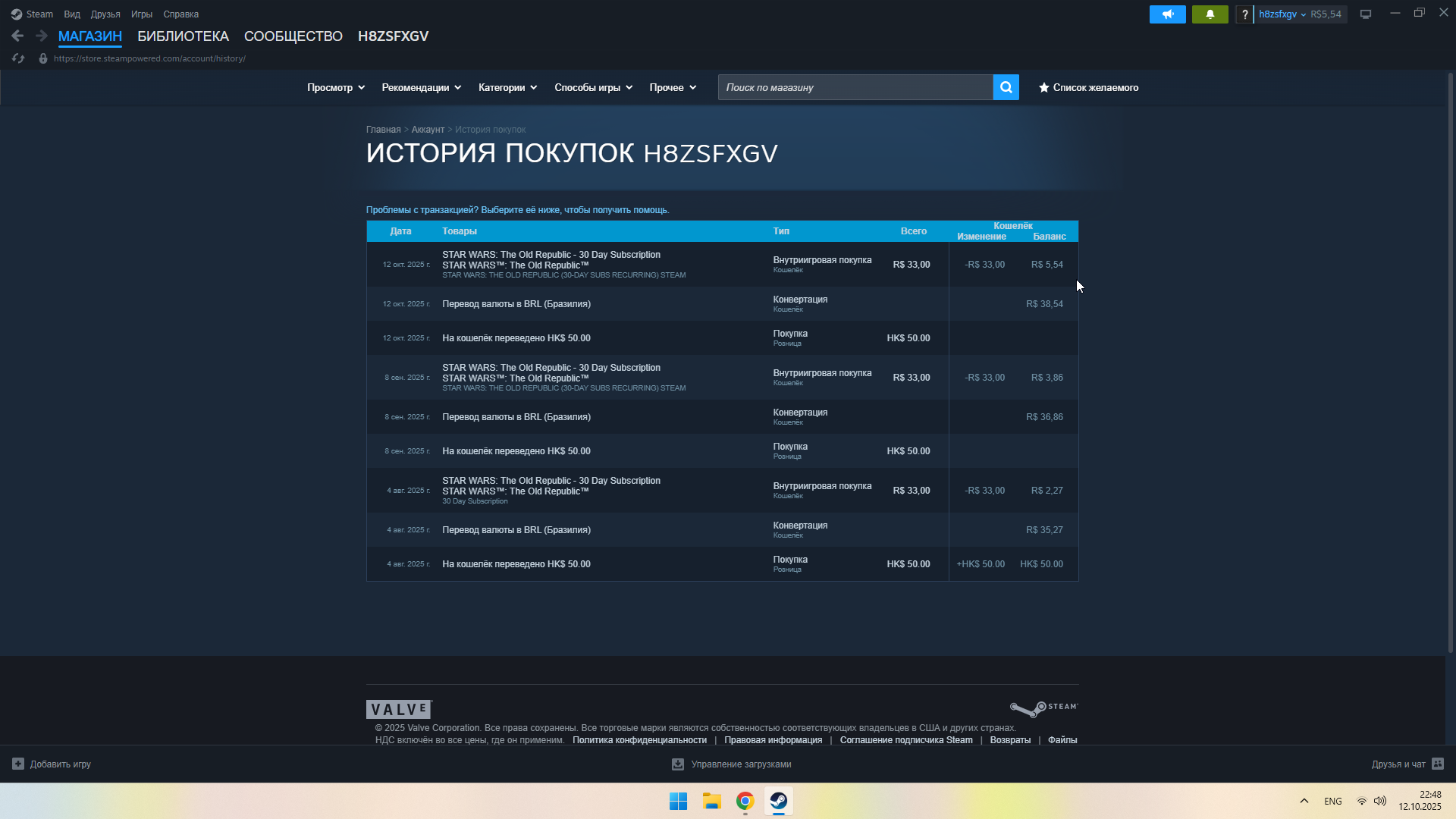Click the back navigation arrow

[x=17, y=36]
